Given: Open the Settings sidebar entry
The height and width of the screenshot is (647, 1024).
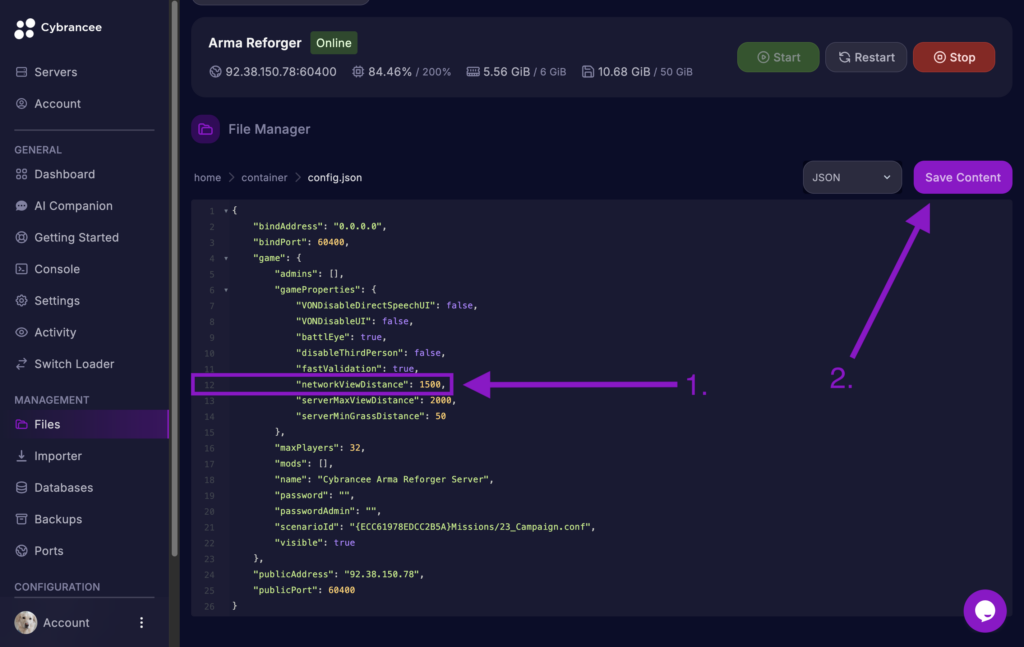Looking at the screenshot, I should pyautogui.click(x=84, y=300).
